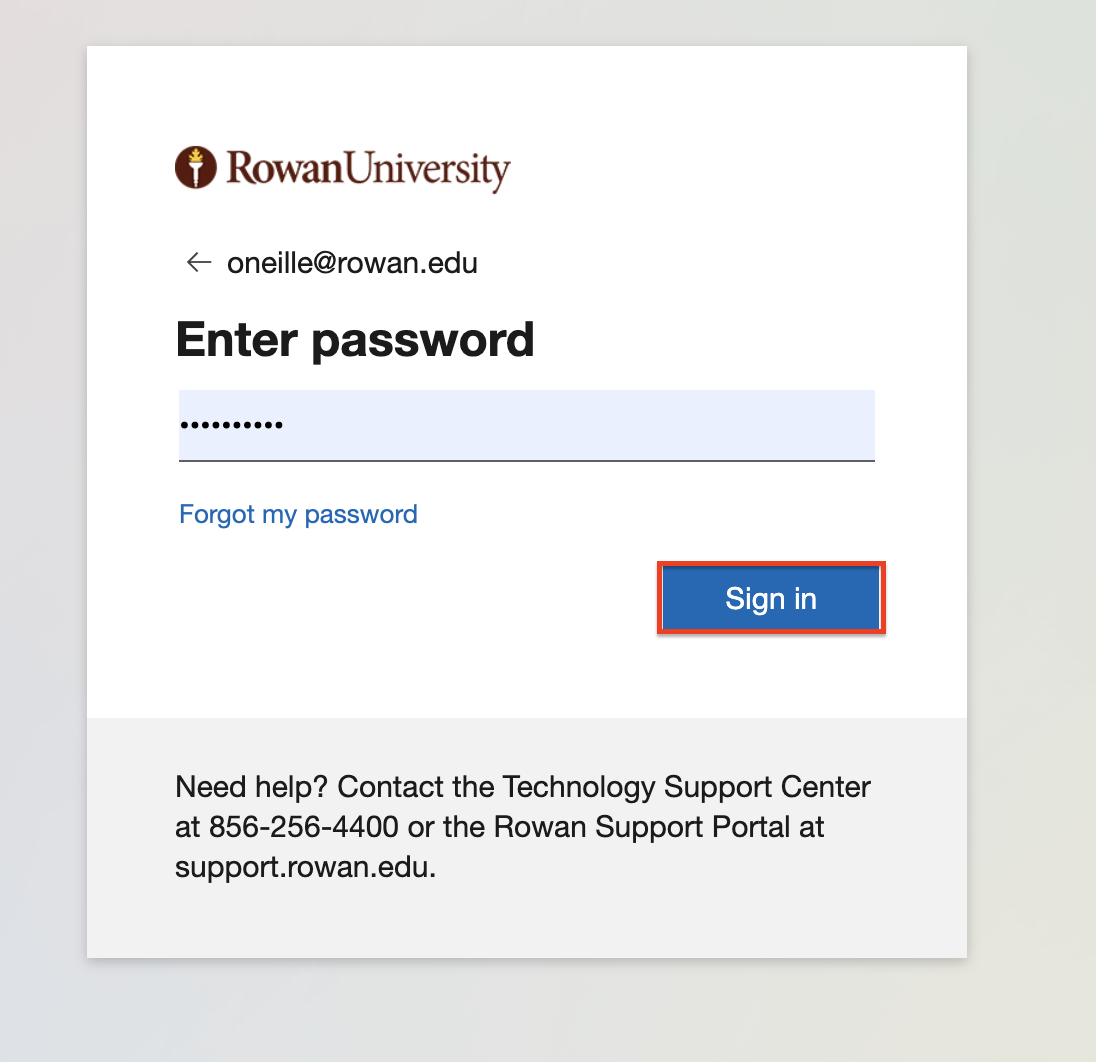Click the 856-256-4400 phone number

pos(304,826)
